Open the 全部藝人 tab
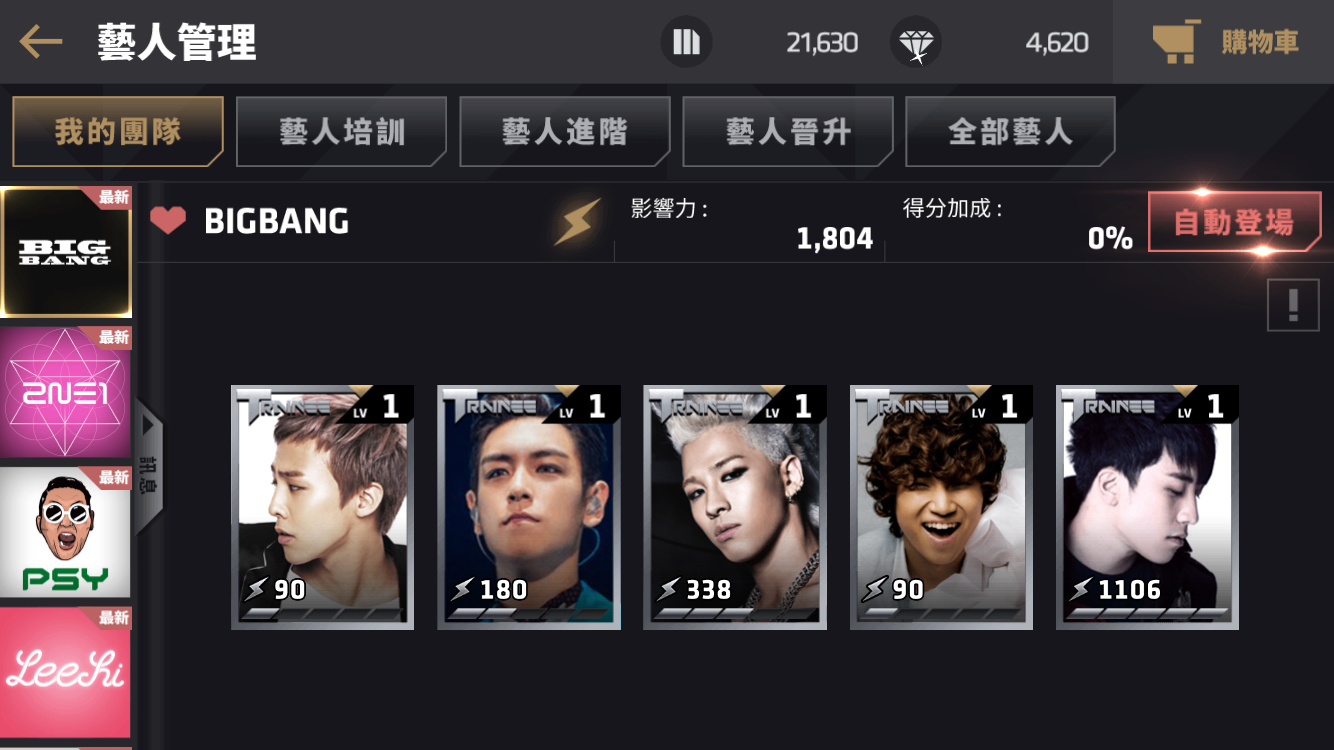 pos(1010,131)
